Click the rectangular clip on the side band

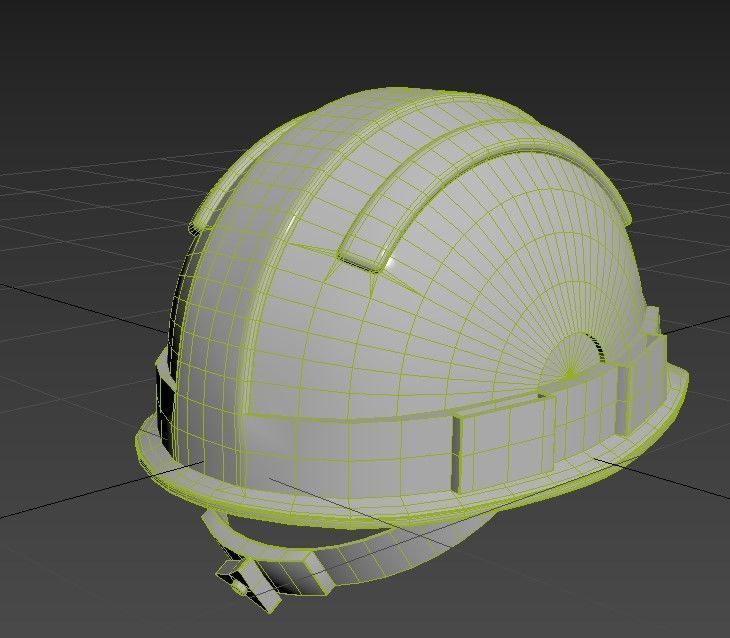pos(504,444)
